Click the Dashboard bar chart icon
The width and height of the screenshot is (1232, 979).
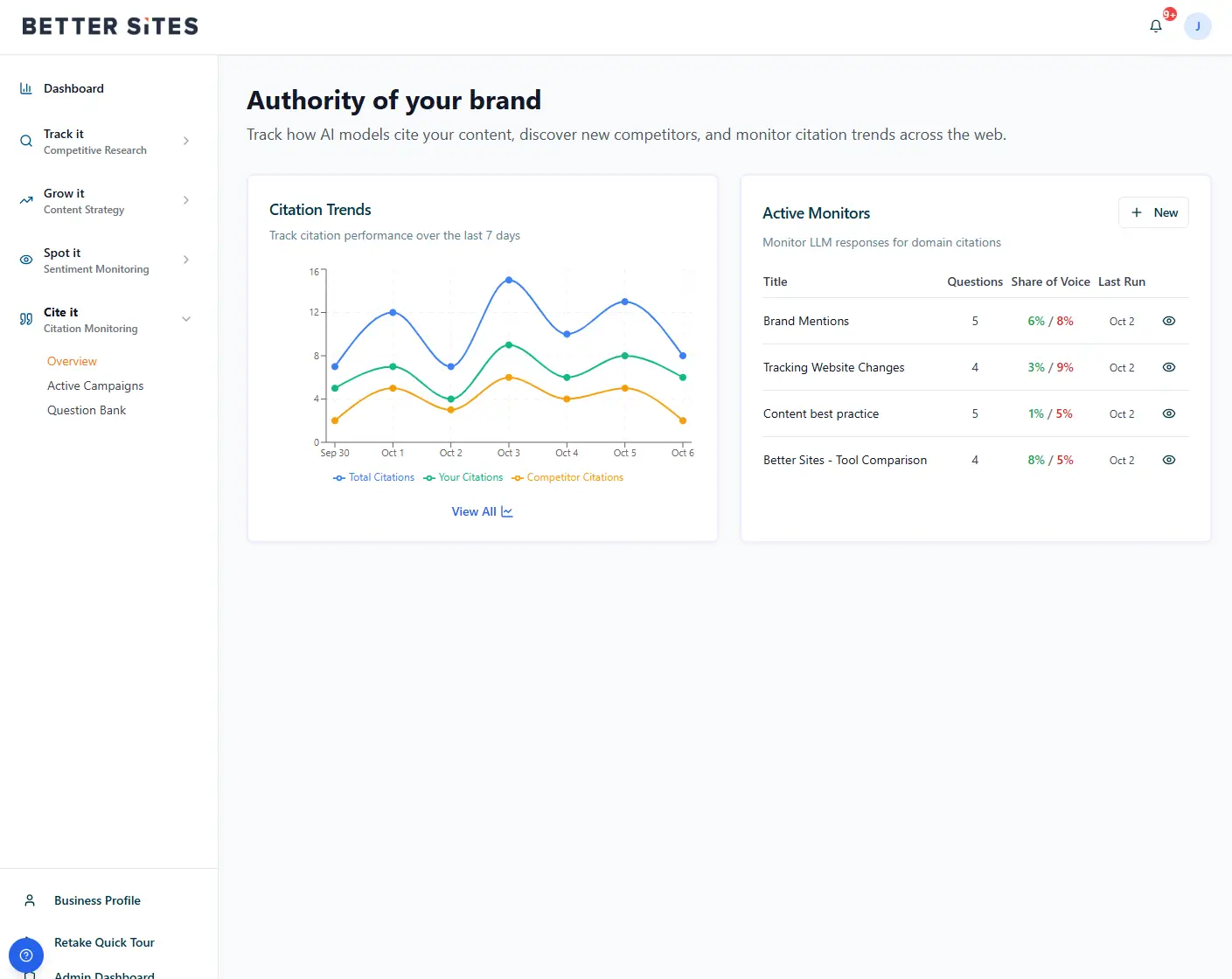[x=26, y=88]
